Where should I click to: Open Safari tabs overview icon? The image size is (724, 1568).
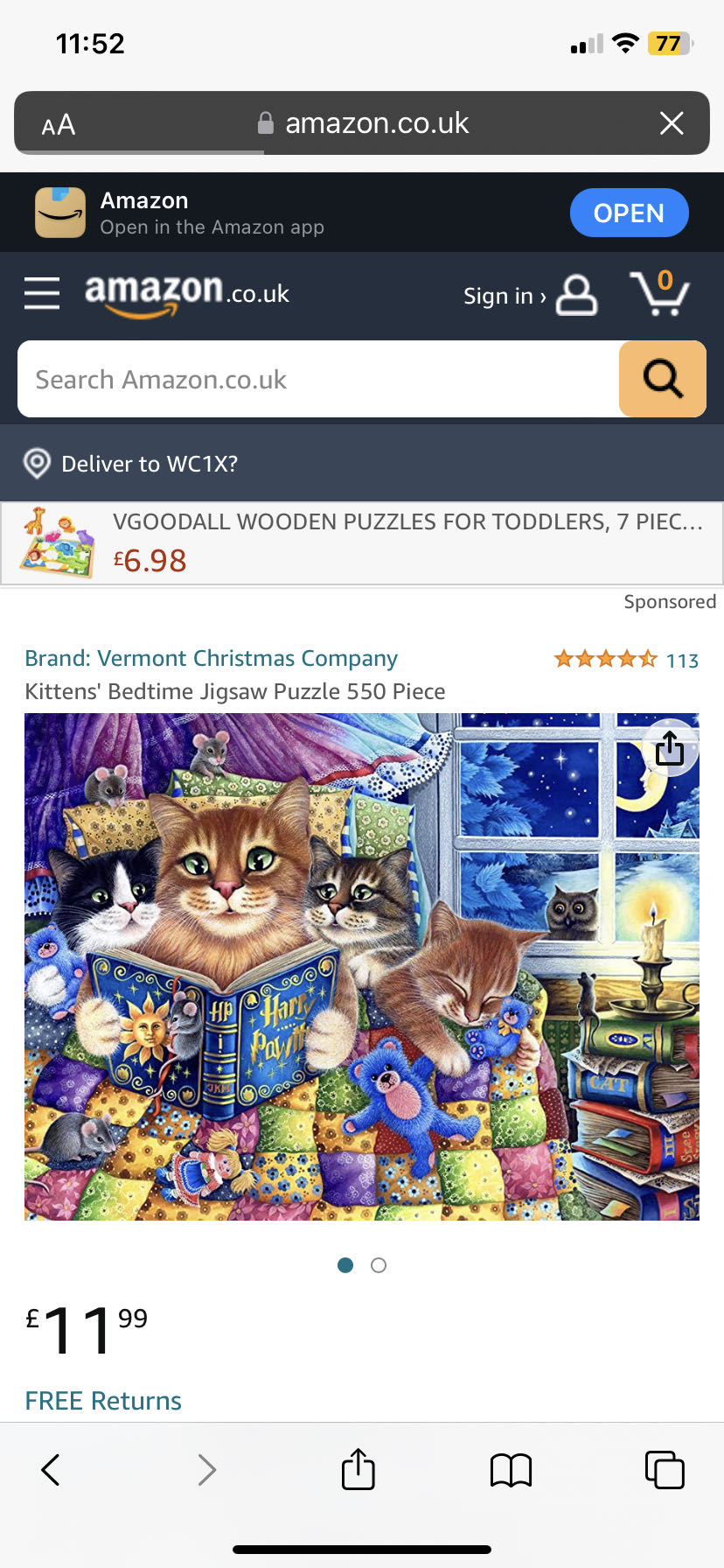tap(665, 1469)
